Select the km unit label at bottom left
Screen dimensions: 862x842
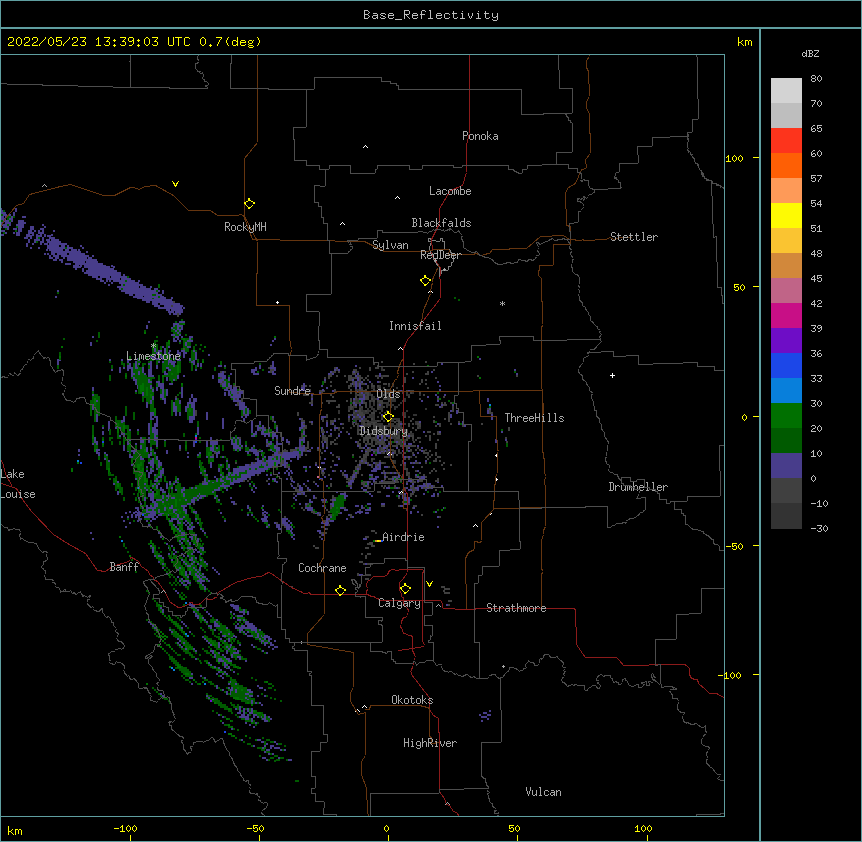[x=15, y=831]
